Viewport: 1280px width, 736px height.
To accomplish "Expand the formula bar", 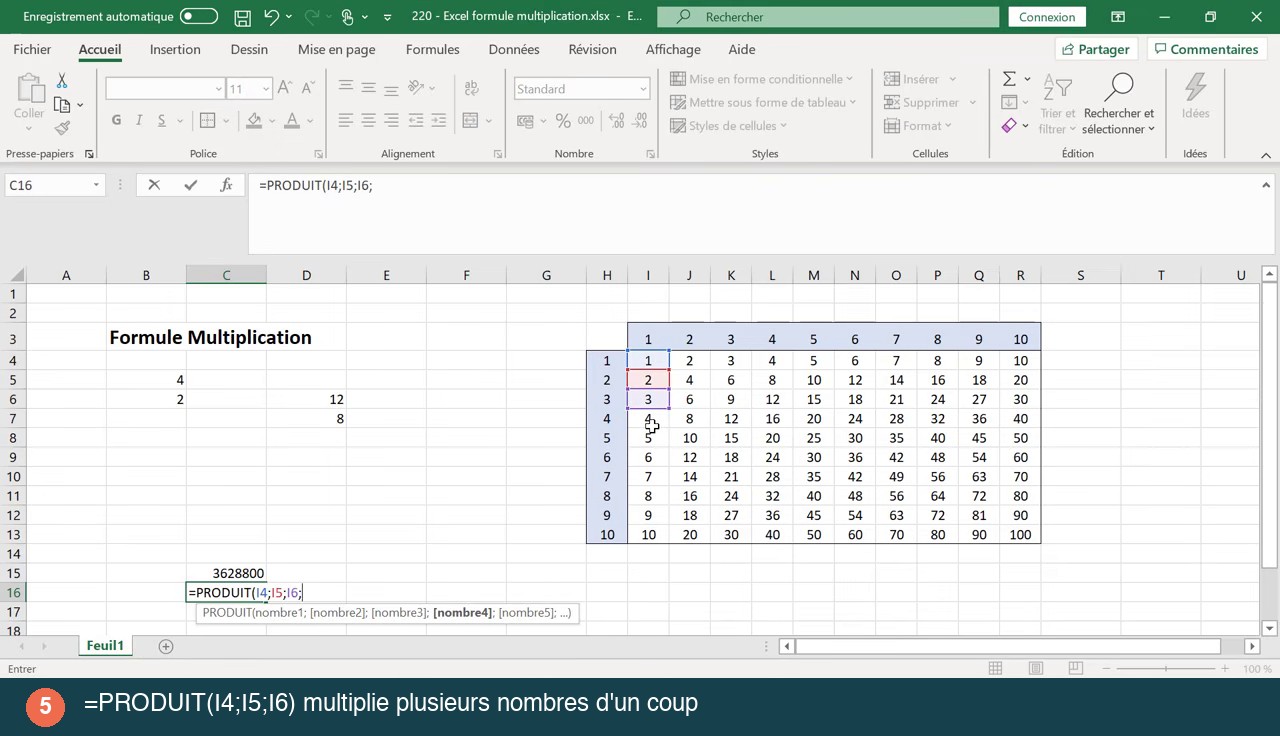I will [x=1266, y=185].
